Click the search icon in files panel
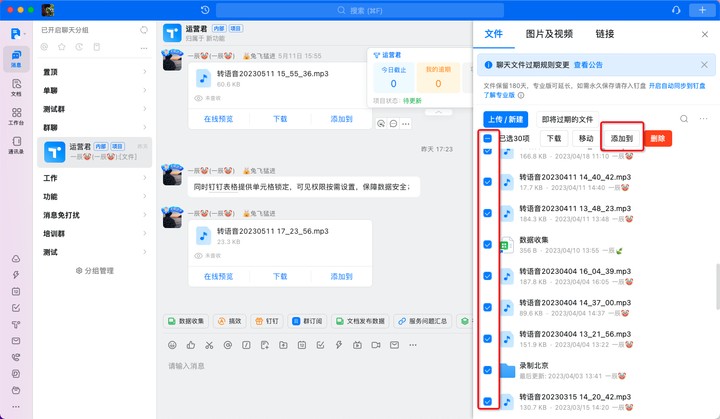 [x=684, y=119]
